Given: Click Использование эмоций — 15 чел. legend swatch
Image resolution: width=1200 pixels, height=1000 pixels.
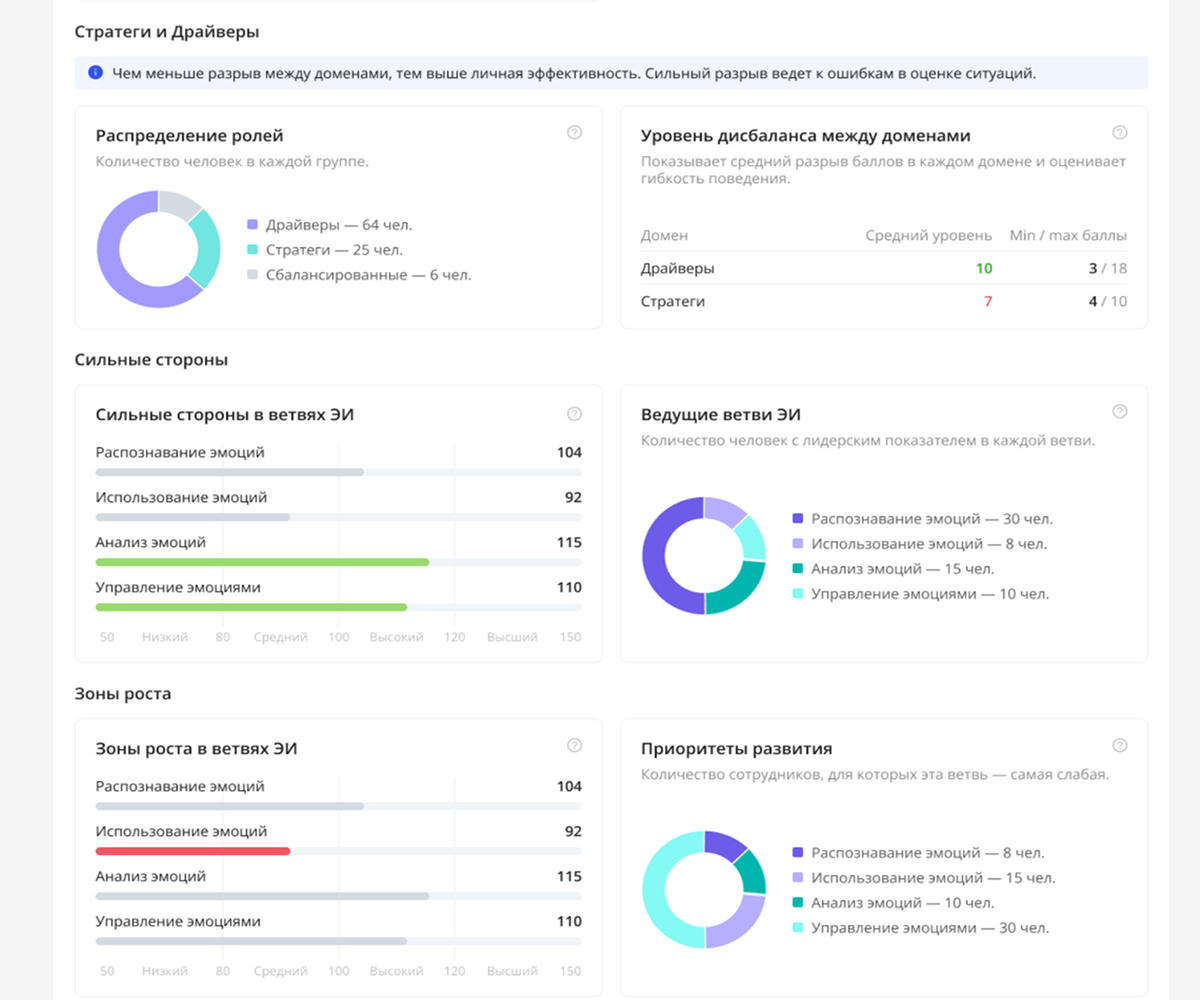Looking at the screenshot, I should tap(797, 878).
